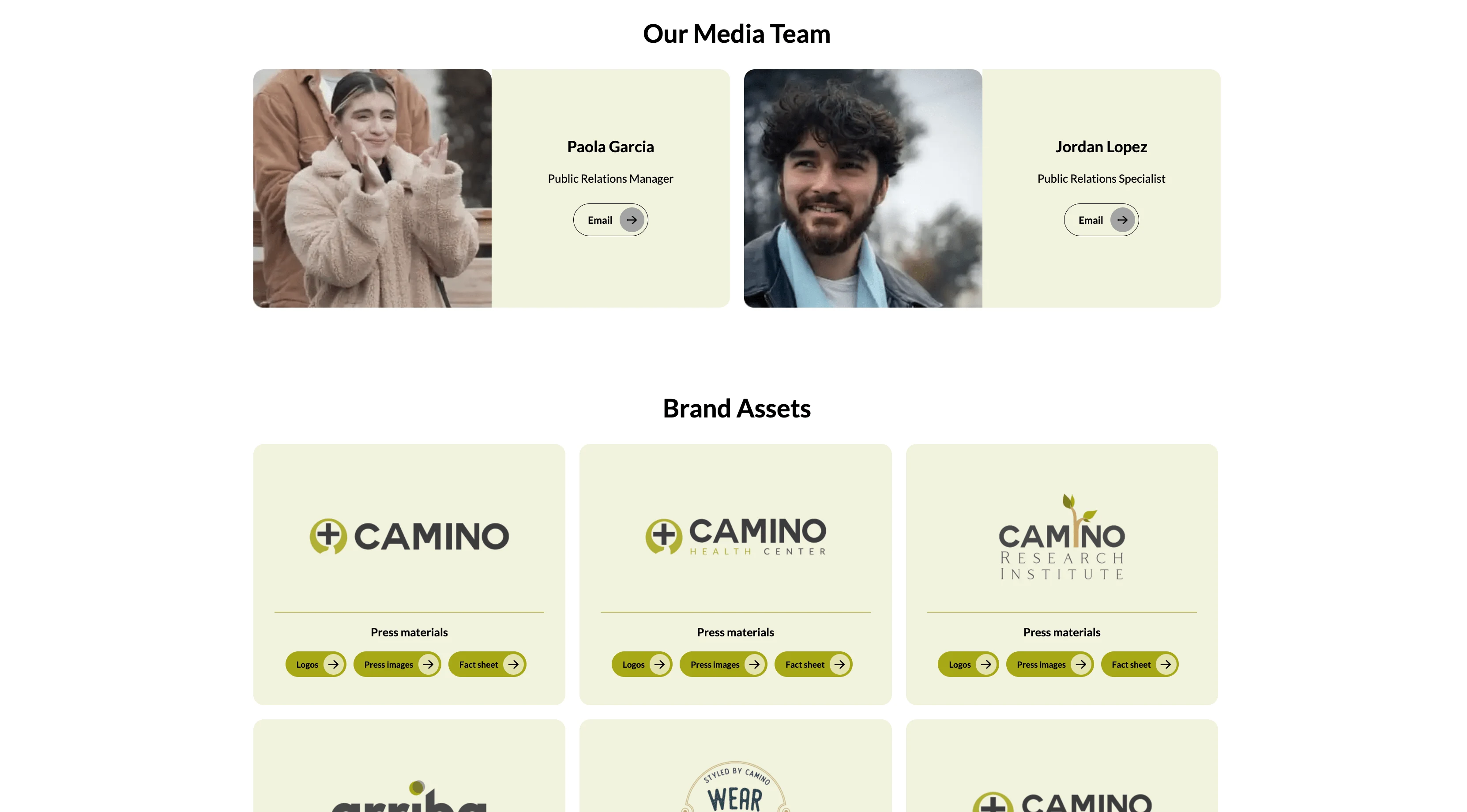Click the arrow icon in Paola Garcia's Email button
The height and width of the screenshot is (812, 1467).
click(632, 220)
